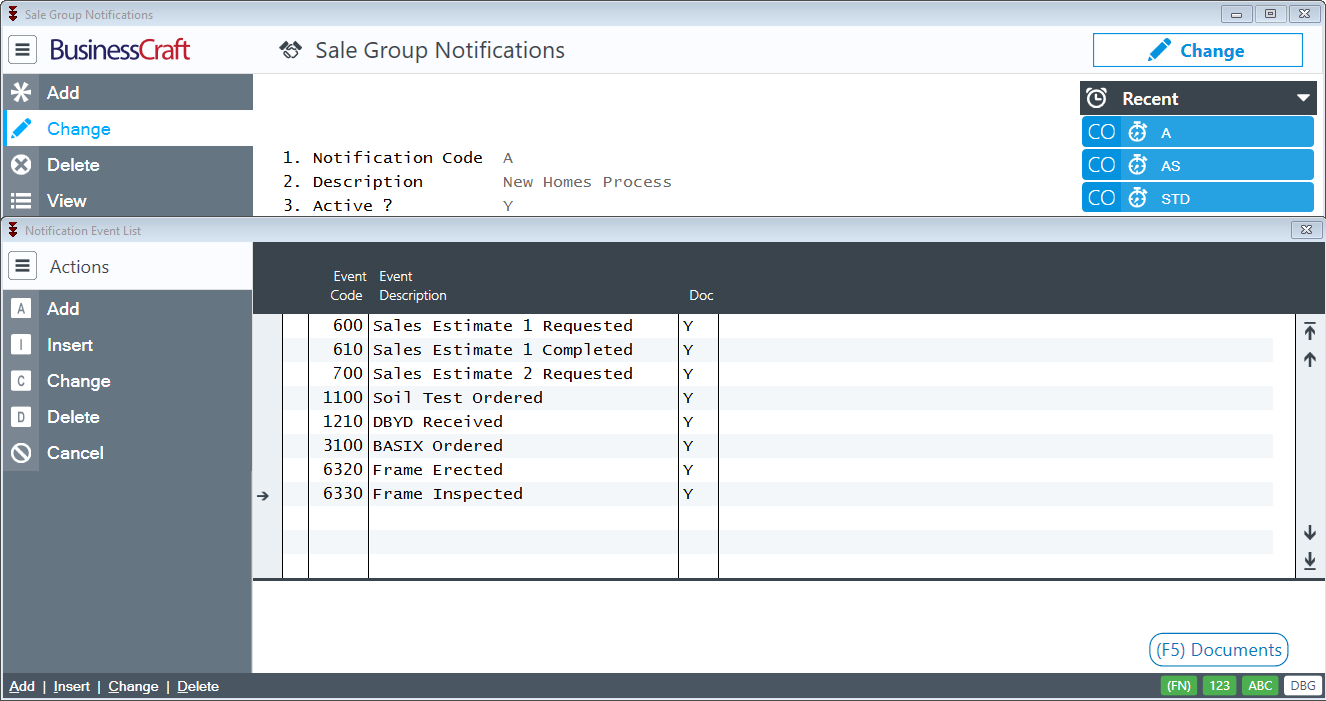Select row Frame Erected
The image size is (1326, 701).
pos(777,470)
